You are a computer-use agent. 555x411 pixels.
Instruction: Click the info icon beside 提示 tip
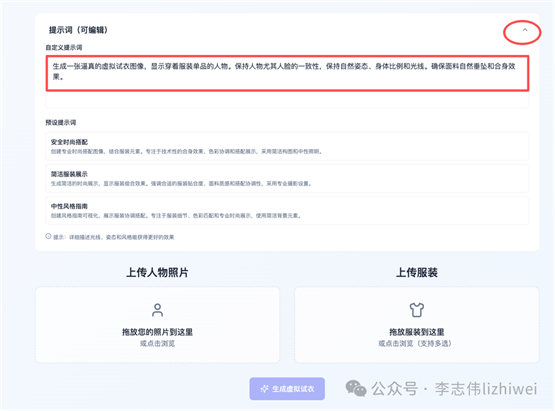click(x=48, y=236)
